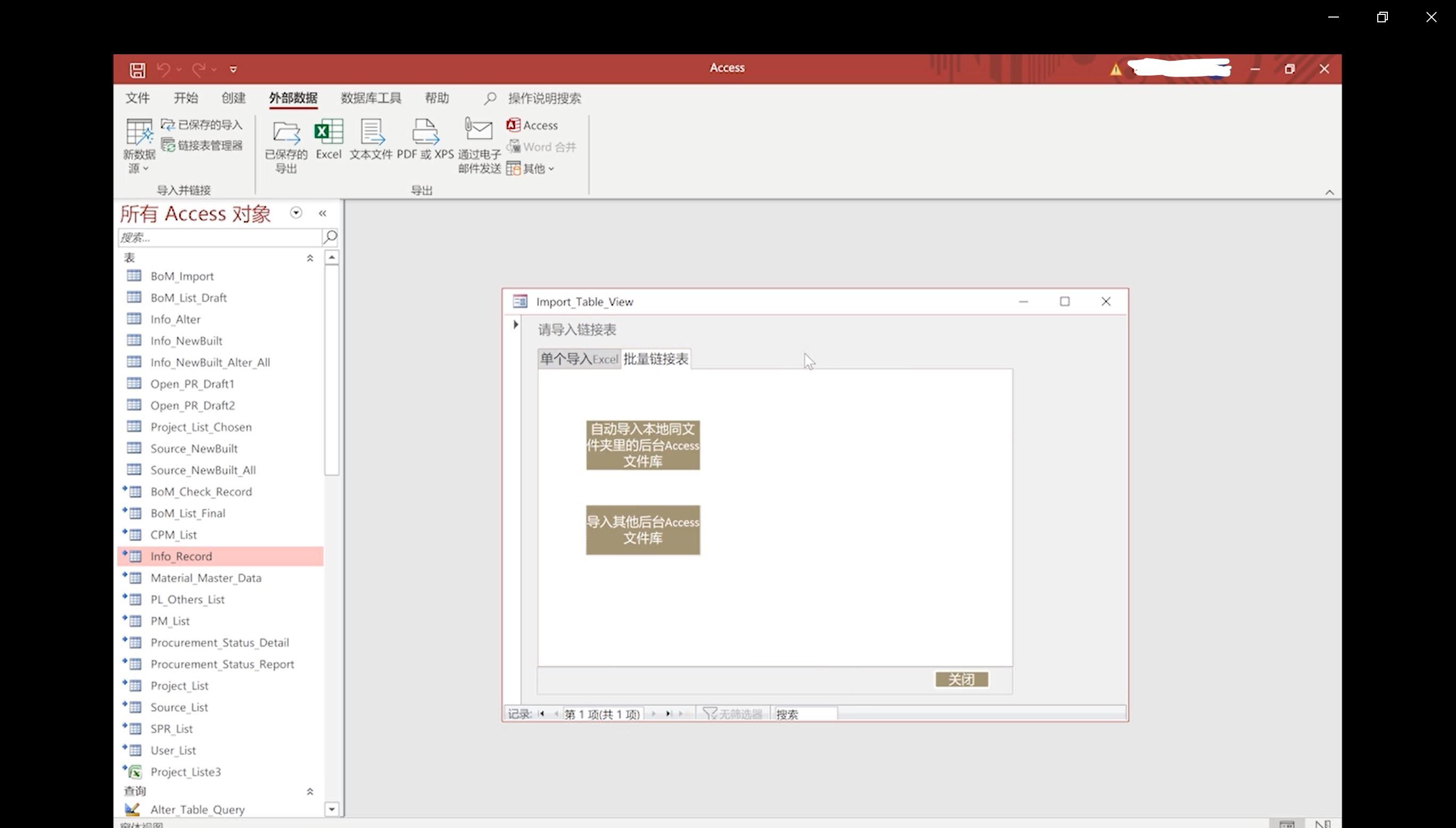
Task: Switch to the 单个导入Excel tab
Action: (579, 359)
